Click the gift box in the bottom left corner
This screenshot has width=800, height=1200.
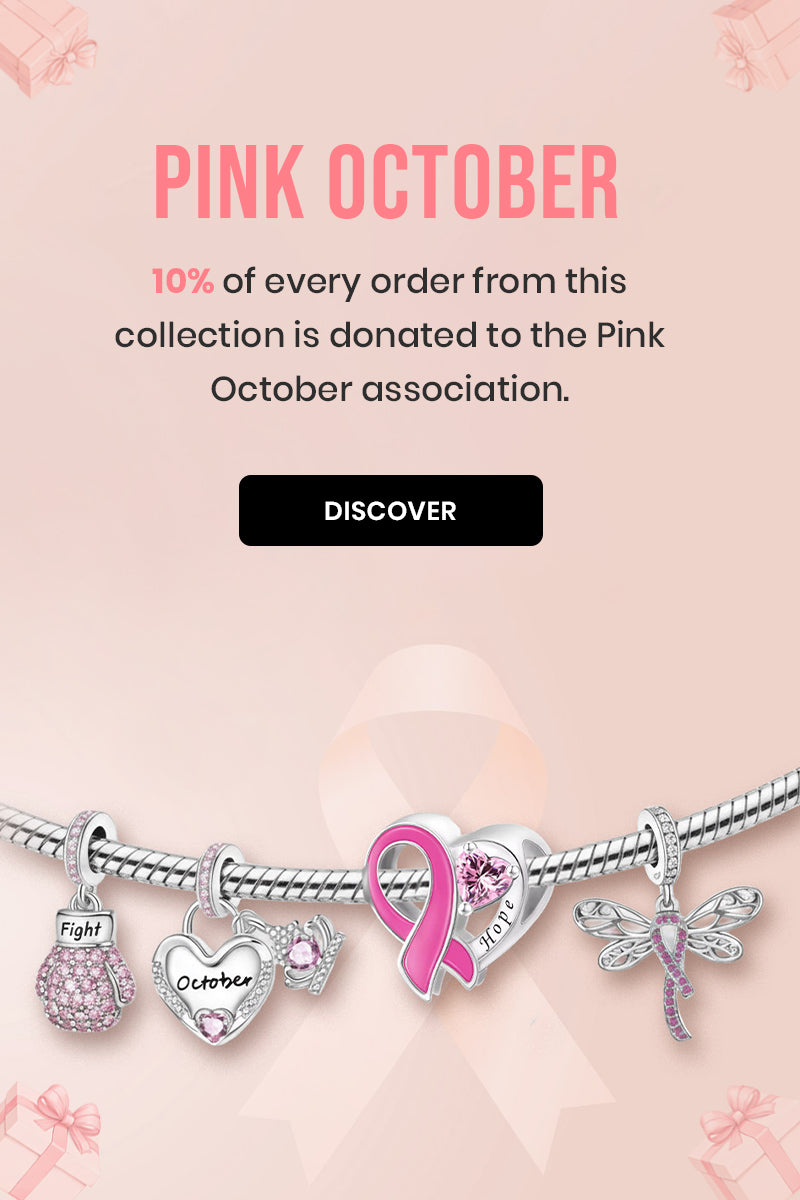50,1140
